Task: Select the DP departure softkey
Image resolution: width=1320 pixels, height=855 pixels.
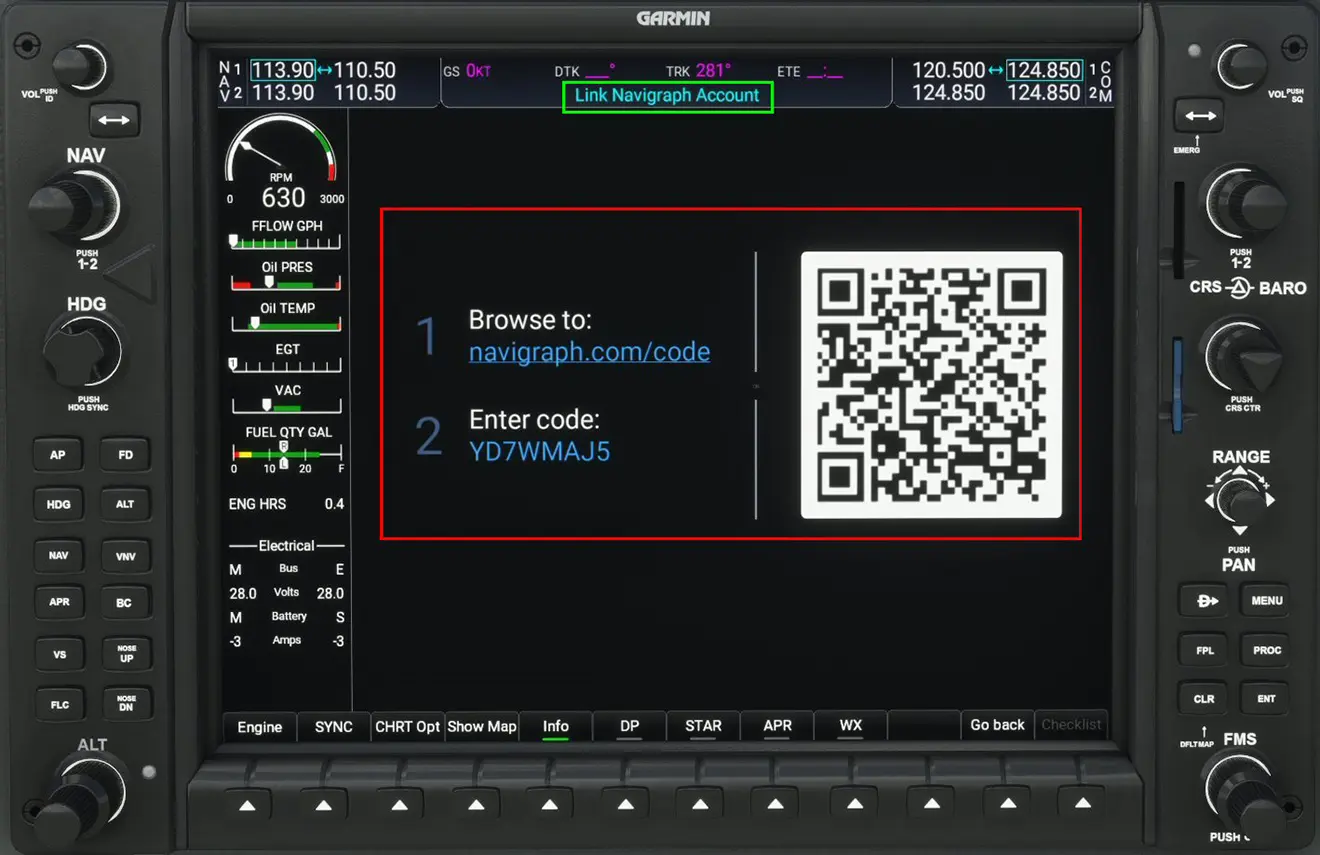Action: click(x=629, y=727)
